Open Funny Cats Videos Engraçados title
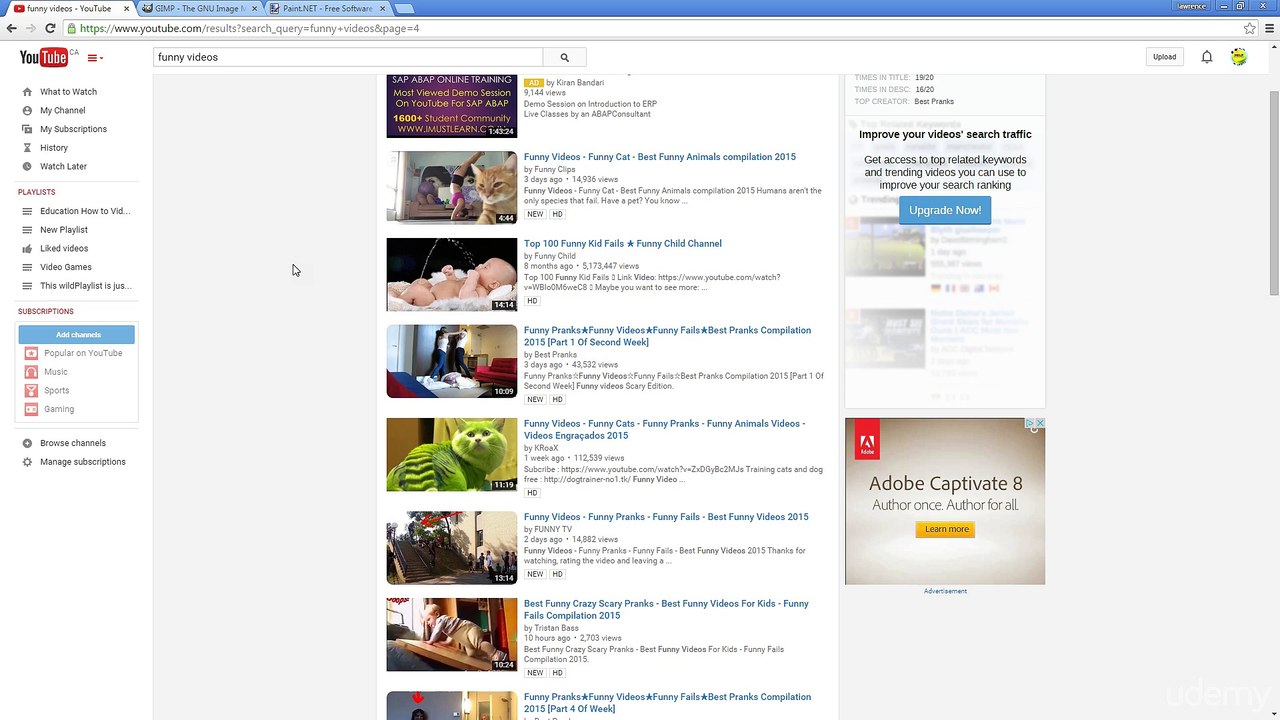1280x720 pixels. pos(664,429)
